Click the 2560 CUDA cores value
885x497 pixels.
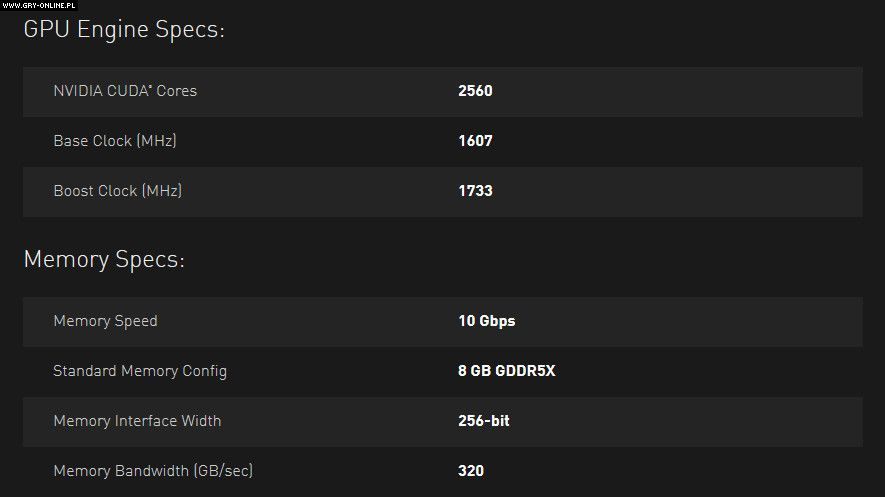point(475,91)
